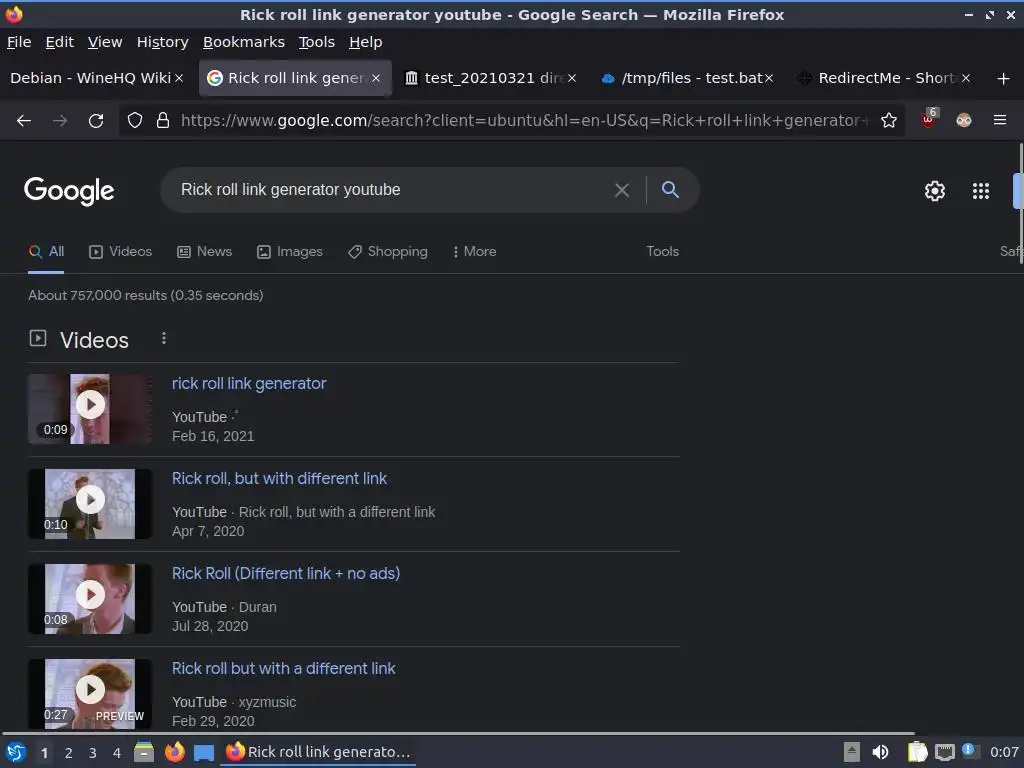The image size is (1024, 768).
Task: Open 'Rick roll, but with different link'
Action: (x=279, y=478)
